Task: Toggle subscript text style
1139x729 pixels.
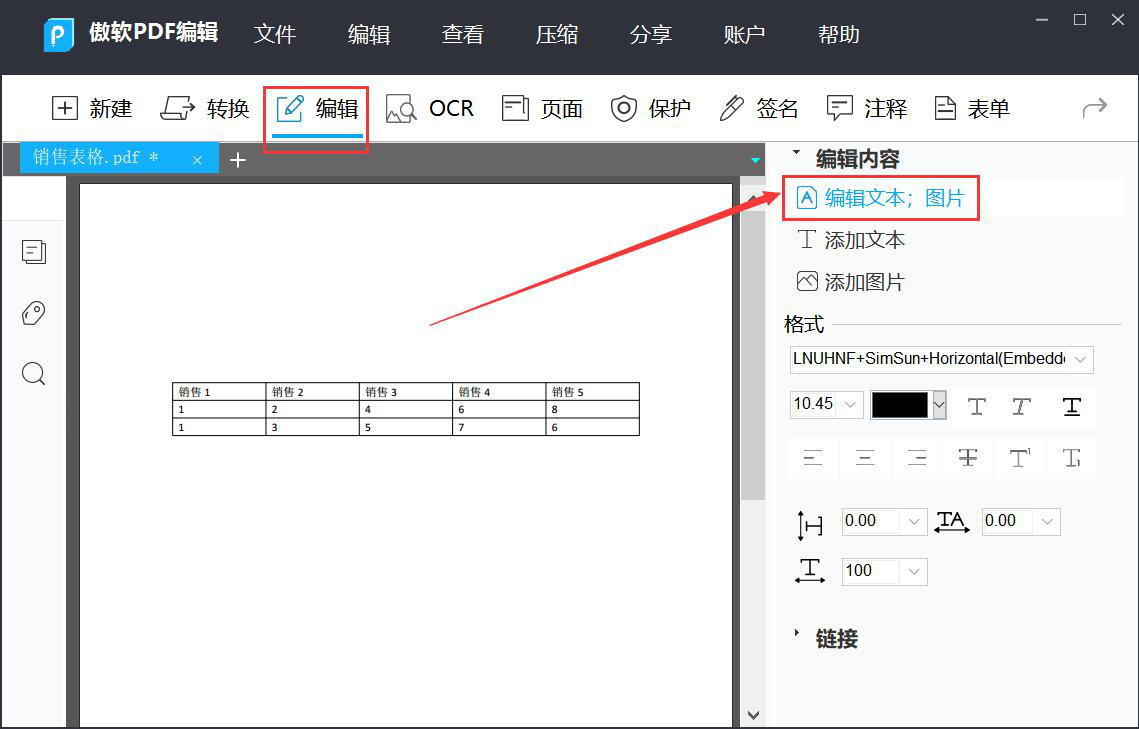Action: (1072, 457)
